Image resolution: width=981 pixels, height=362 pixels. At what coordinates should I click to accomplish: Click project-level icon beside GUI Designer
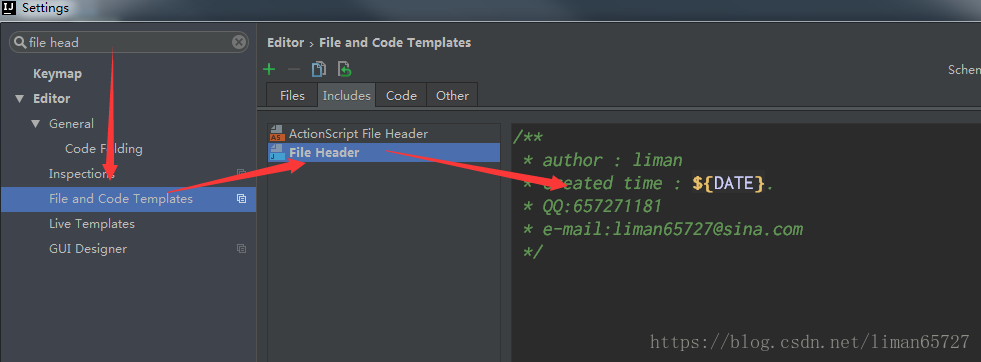click(241, 249)
